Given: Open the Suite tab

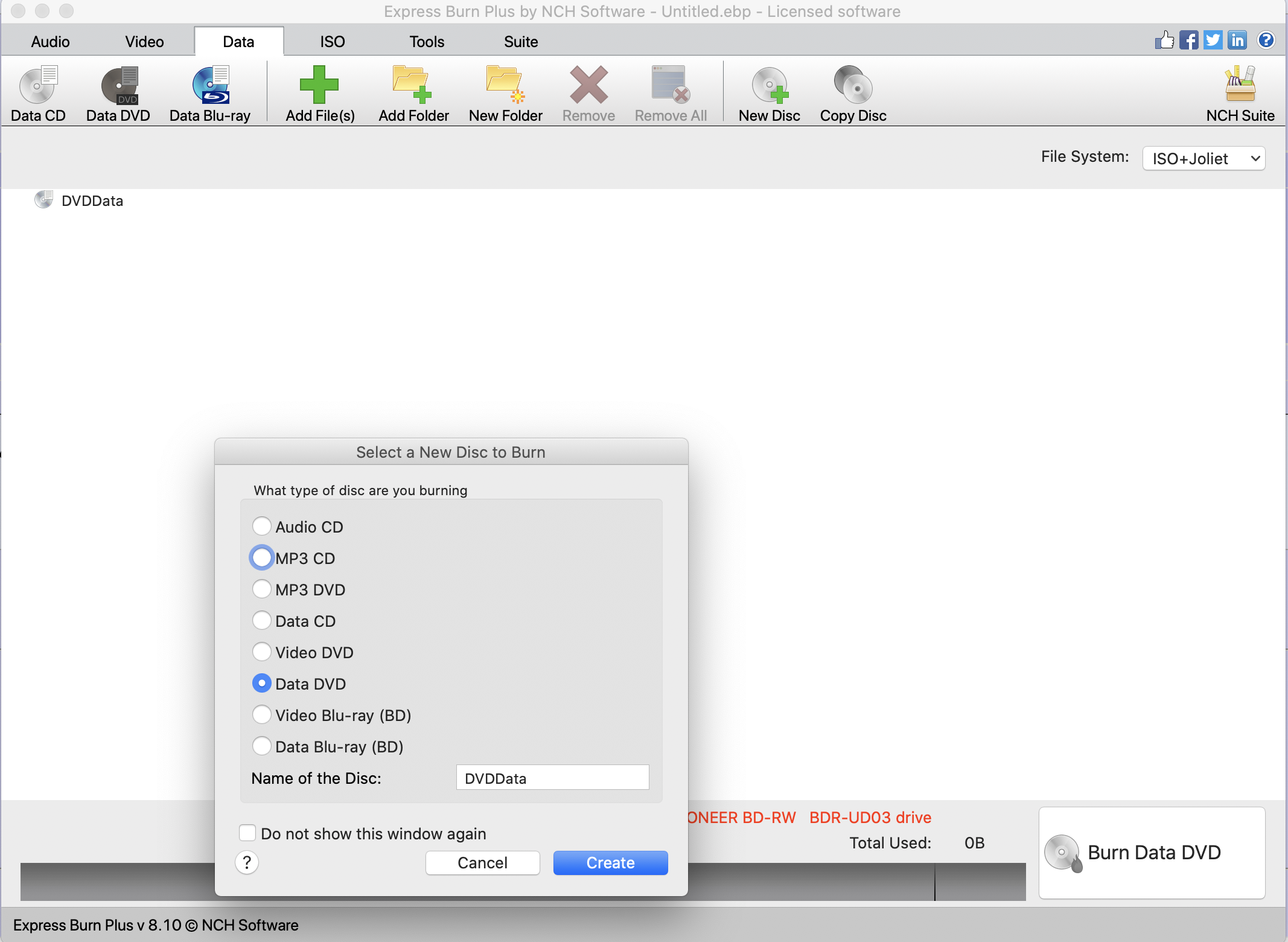Looking at the screenshot, I should click(521, 42).
